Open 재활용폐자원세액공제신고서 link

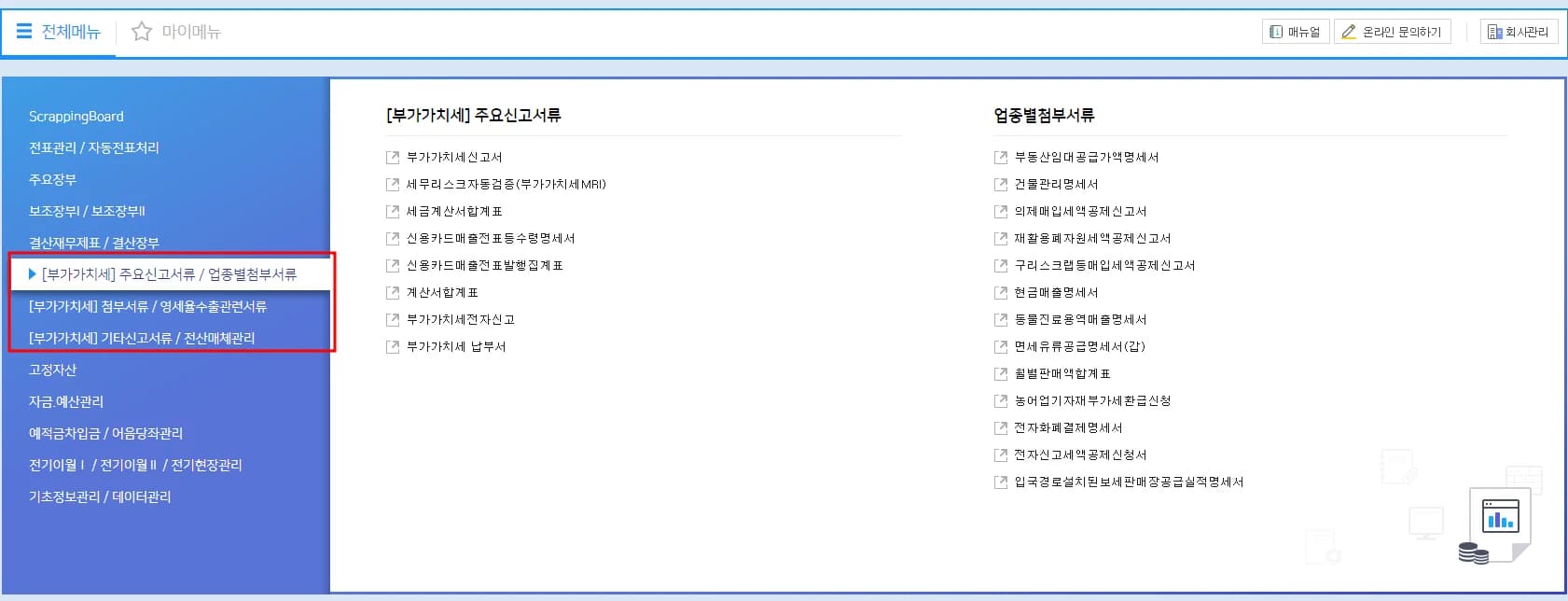(1093, 239)
